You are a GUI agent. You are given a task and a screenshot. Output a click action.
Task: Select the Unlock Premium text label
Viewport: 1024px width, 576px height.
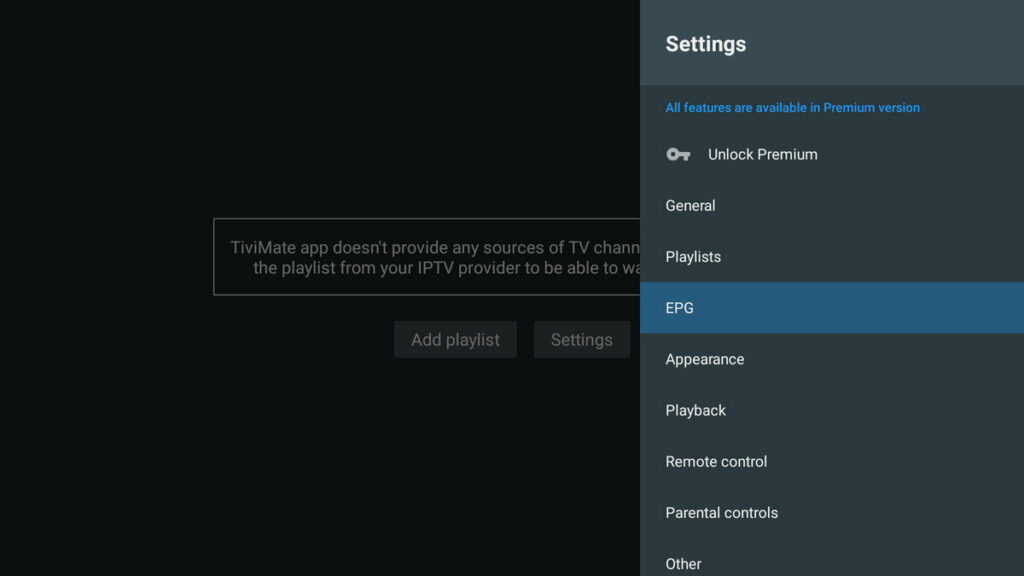[x=762, y=154]
